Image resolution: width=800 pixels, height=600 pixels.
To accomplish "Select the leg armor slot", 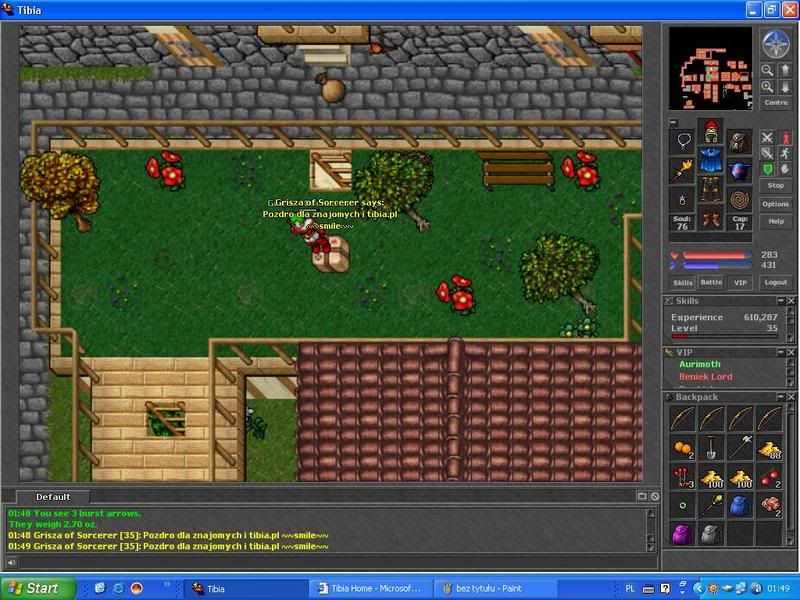I will pyautogui.click(x=711, y=189).
